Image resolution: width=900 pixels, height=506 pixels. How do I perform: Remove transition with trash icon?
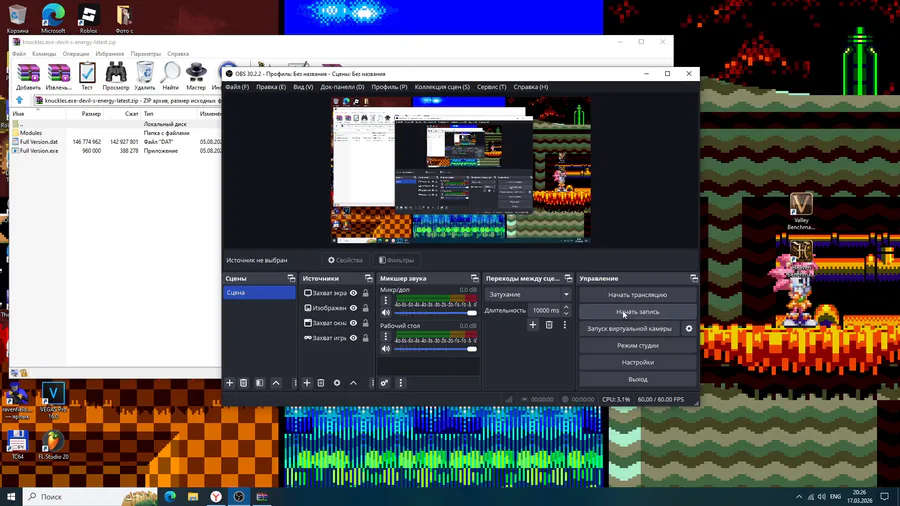point(549,325)
